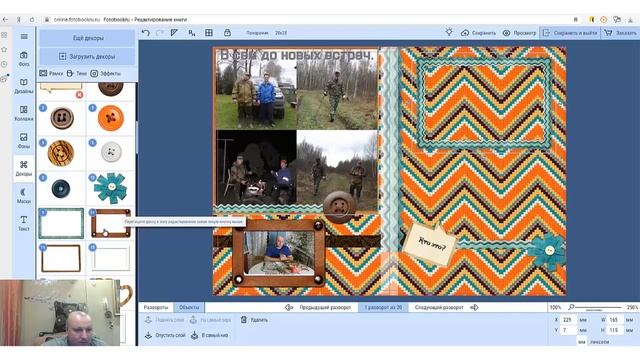Click Заказать cart button
640x360 pixels.
620,33
